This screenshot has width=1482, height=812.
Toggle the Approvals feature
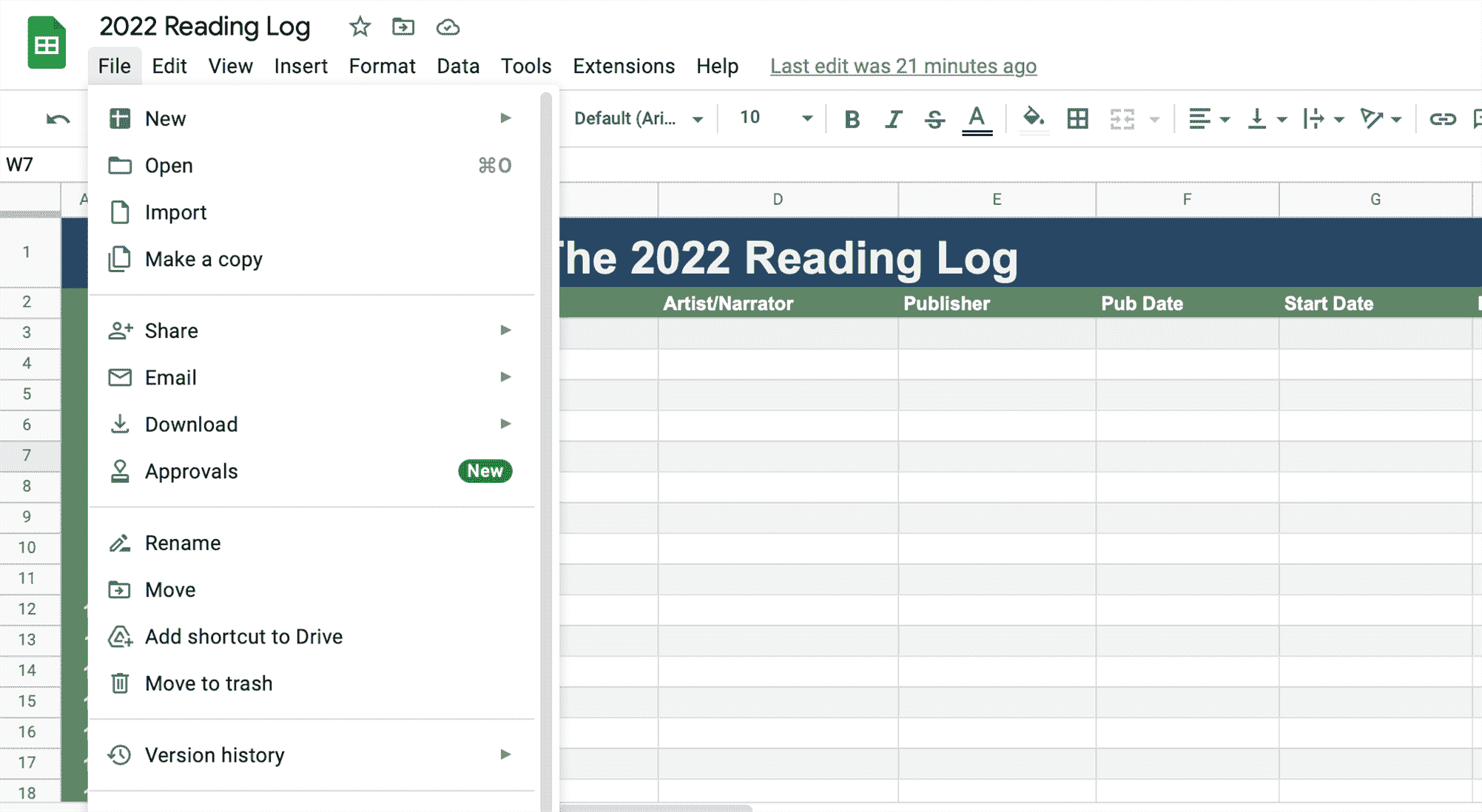190,471
